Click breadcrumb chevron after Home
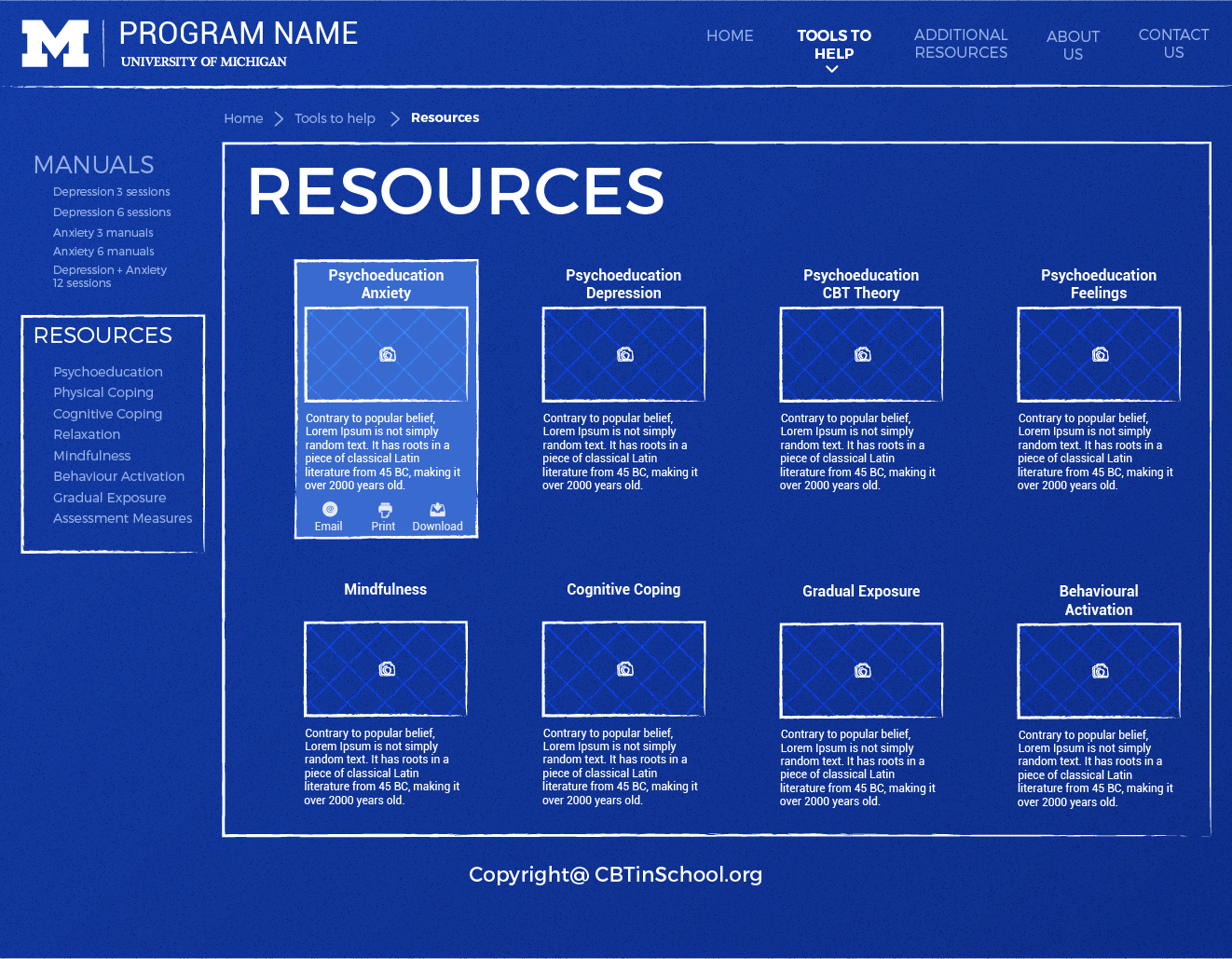 279,118
